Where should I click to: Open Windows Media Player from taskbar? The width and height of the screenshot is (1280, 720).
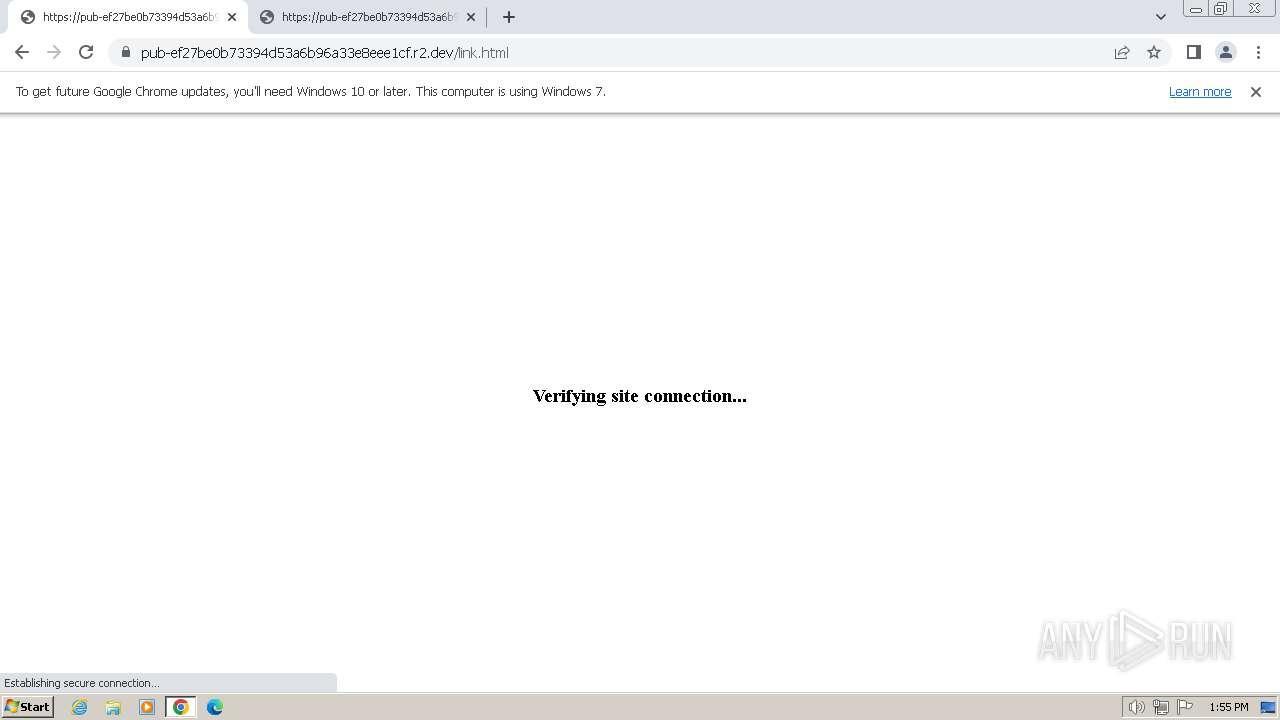pyautogui.click(x=147, y=707)
